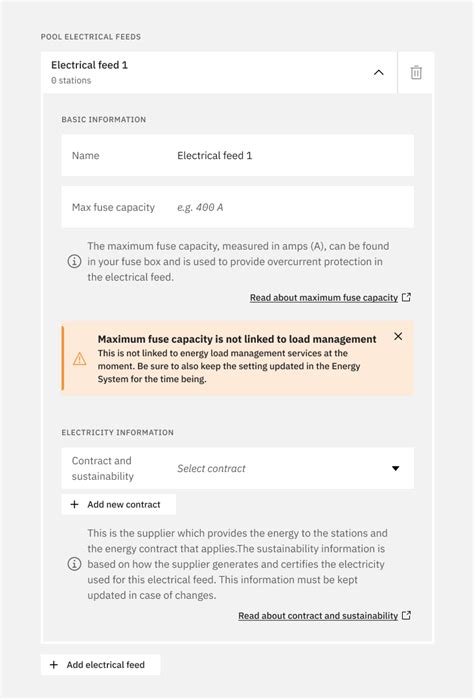This screenshot has width=474, height=699.
Task: Delete Electrical feed 1 with trash icon
Action: (416, 72)
